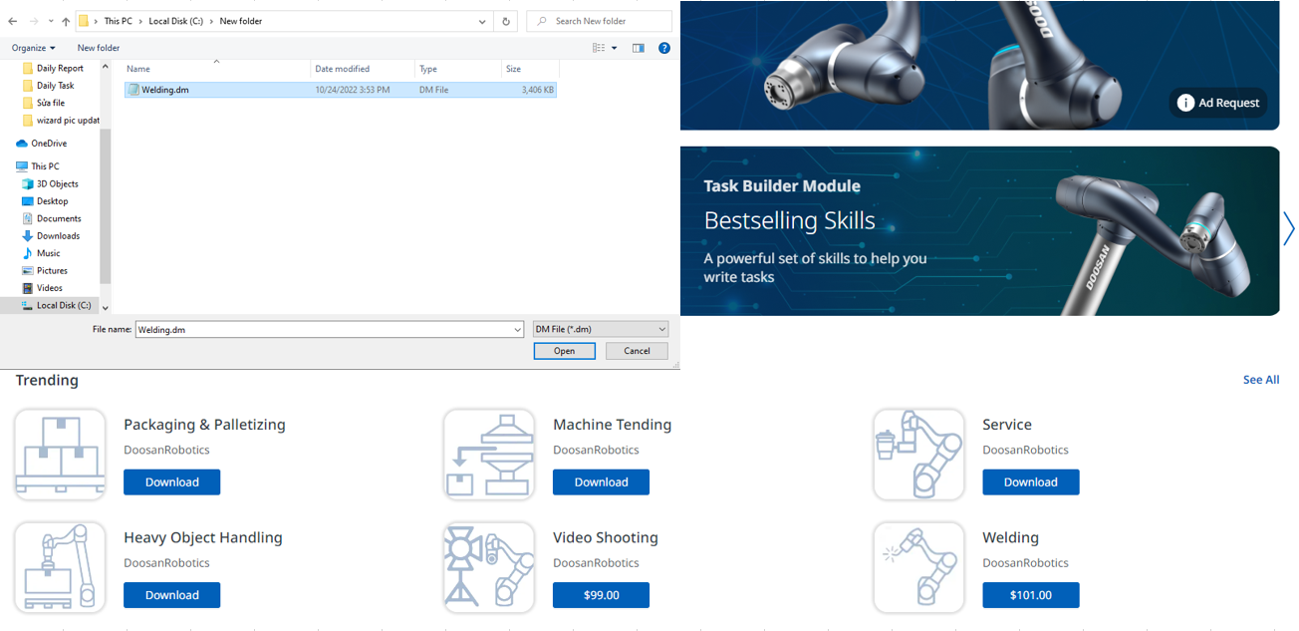Download the Service module
1299x631 pixels.
tap(1031, 482)
